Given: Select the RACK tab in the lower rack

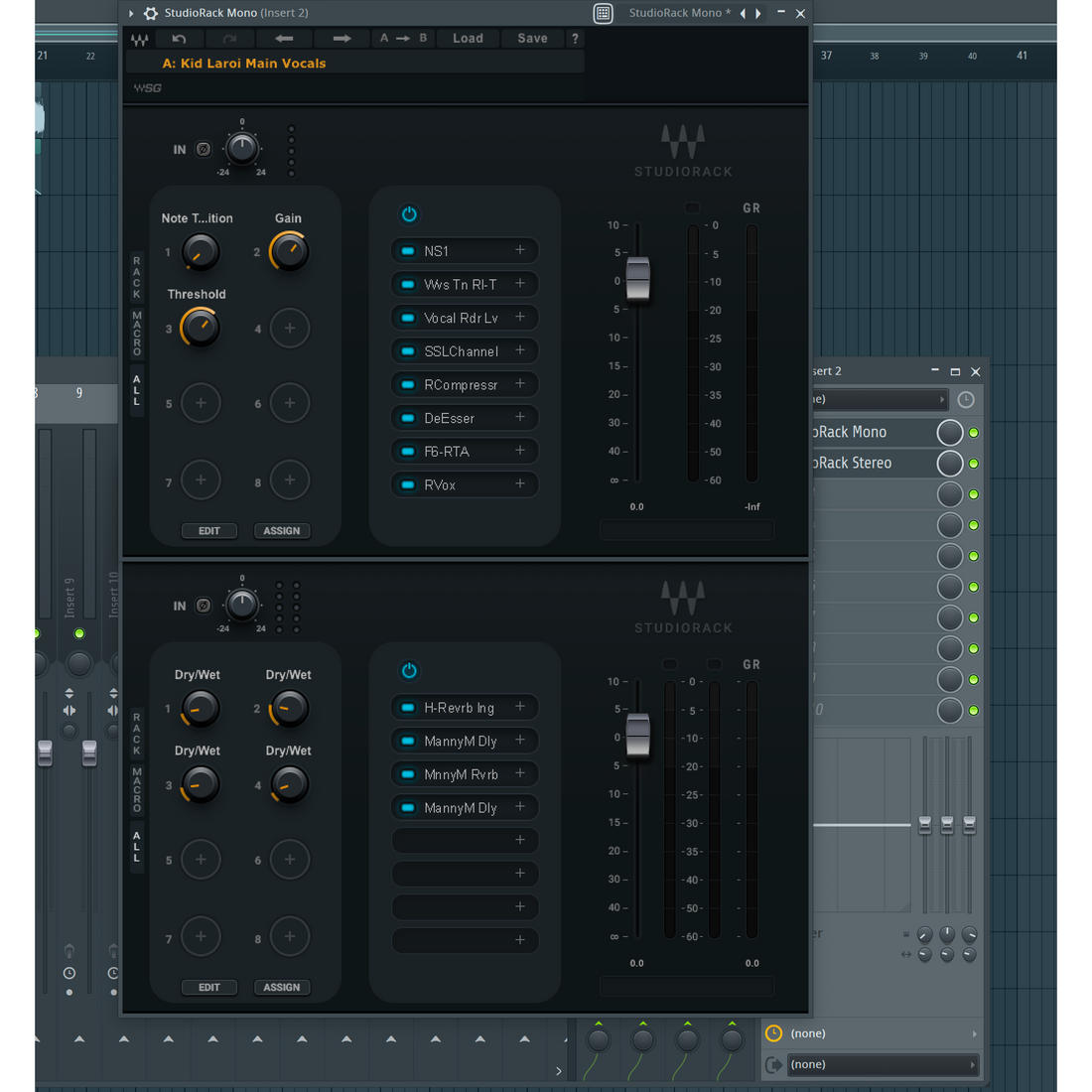Looking at the screenshot, I should point(137,734).
